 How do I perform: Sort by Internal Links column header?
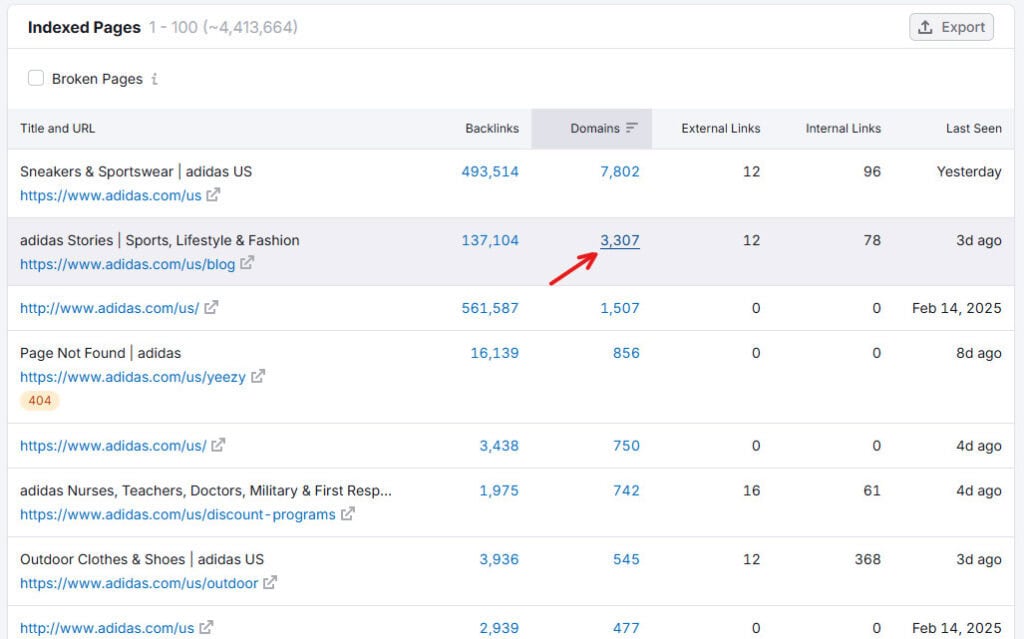pos(842,129)
